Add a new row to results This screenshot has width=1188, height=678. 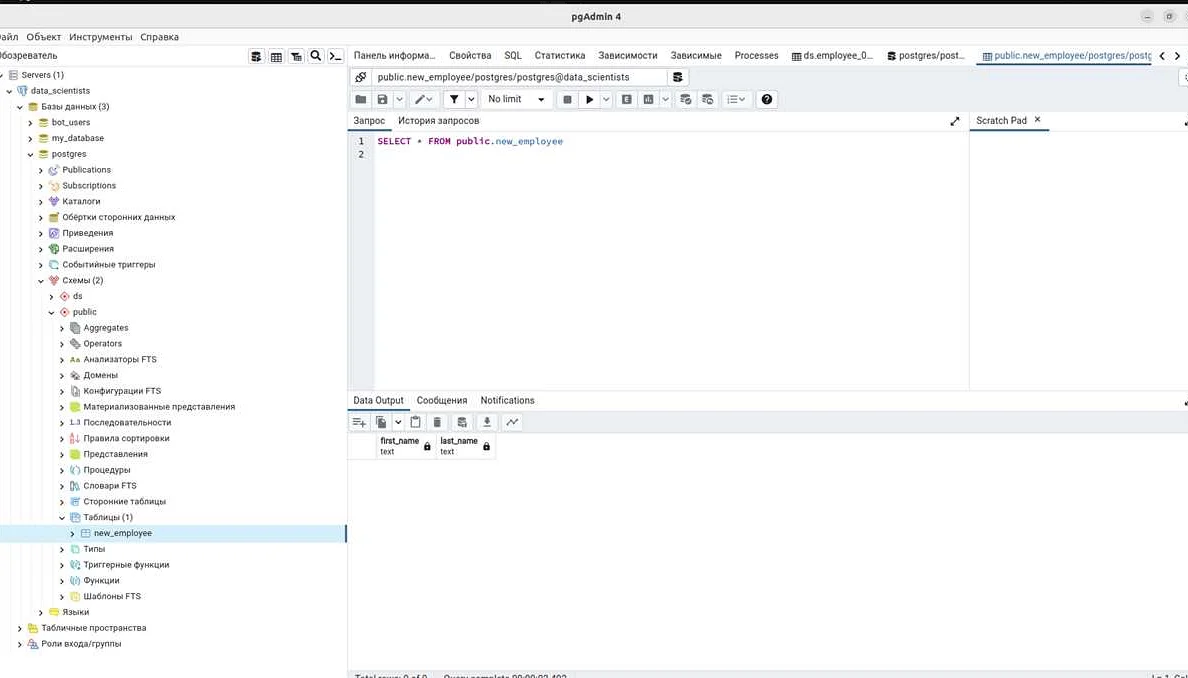point(359,422)
